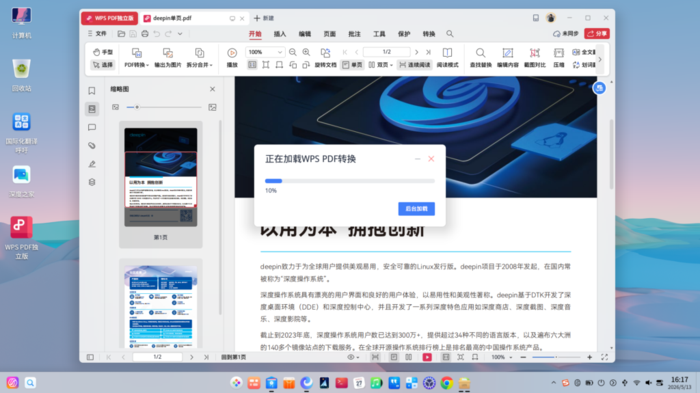The image size is (700, 393).
Task: Go to next page in toolbar
Action: tap(417, 52)
